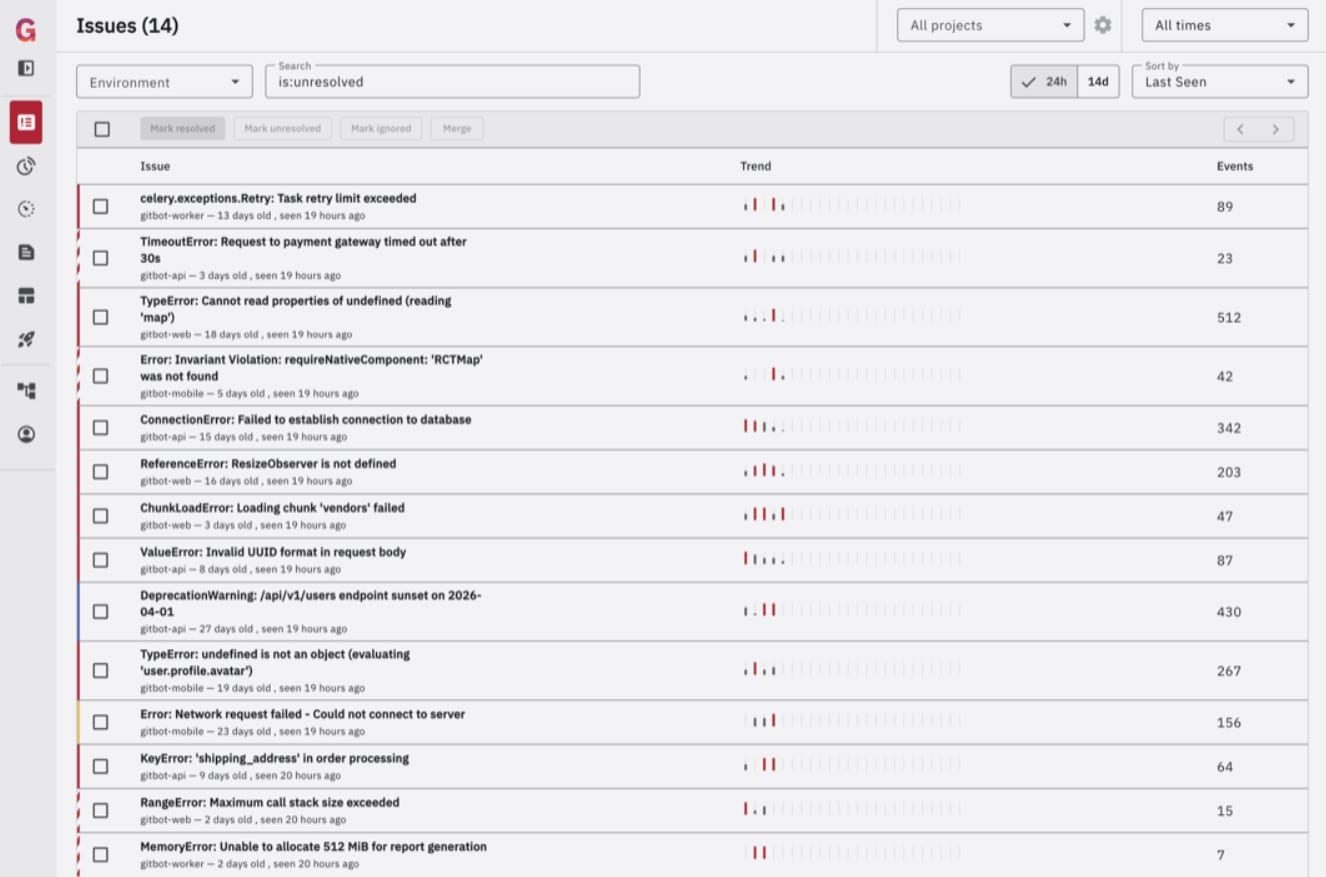This screenshot has height=877, width=1326.
Task: Open the Issues page from sidebar
Action: pos(26,122)
